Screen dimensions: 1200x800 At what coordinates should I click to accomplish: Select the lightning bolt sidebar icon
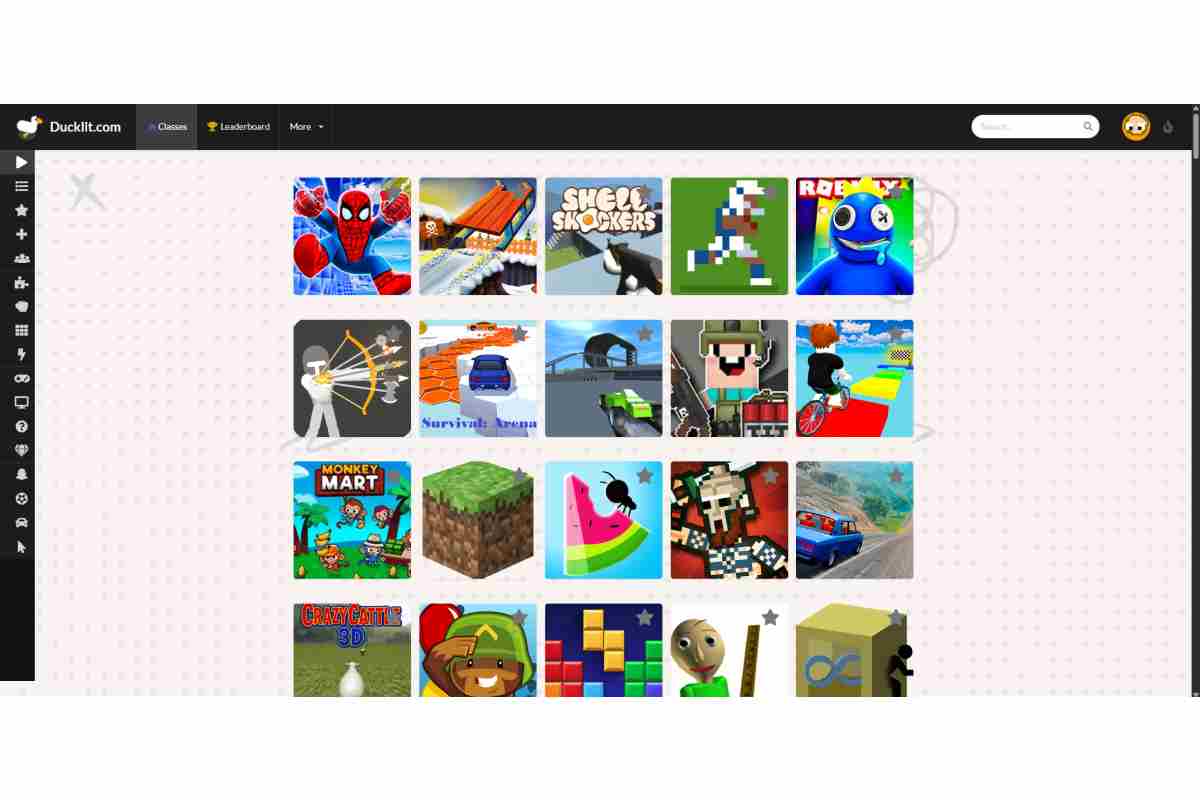(21, 354)
